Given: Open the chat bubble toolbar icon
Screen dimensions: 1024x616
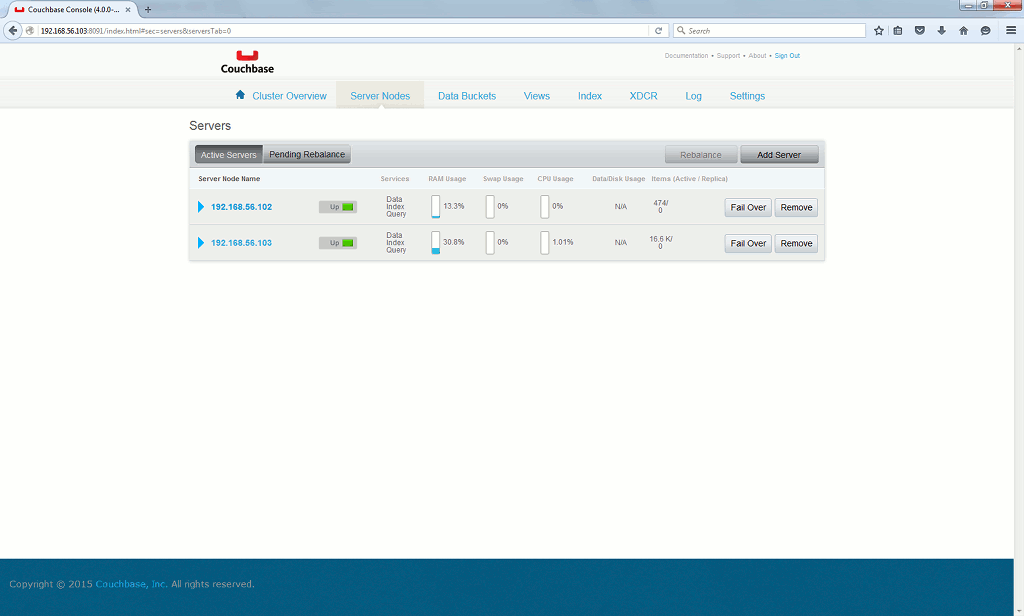Looking at the screenshot, I should coord(985,31).
